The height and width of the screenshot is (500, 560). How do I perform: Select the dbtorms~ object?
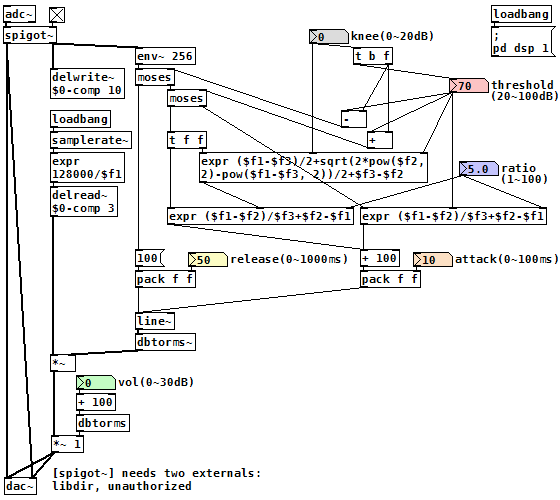(x=165, y=342)
